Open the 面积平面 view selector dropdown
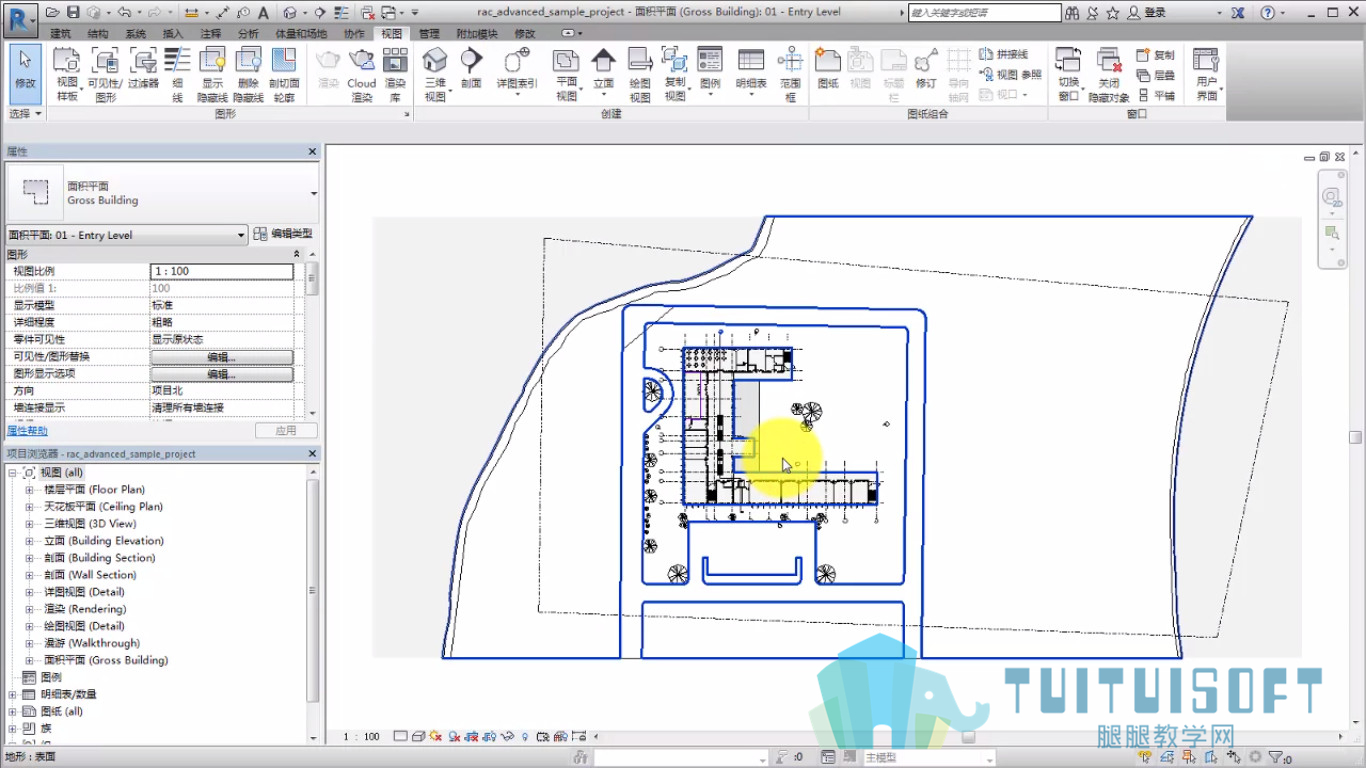 coord(127,235)
